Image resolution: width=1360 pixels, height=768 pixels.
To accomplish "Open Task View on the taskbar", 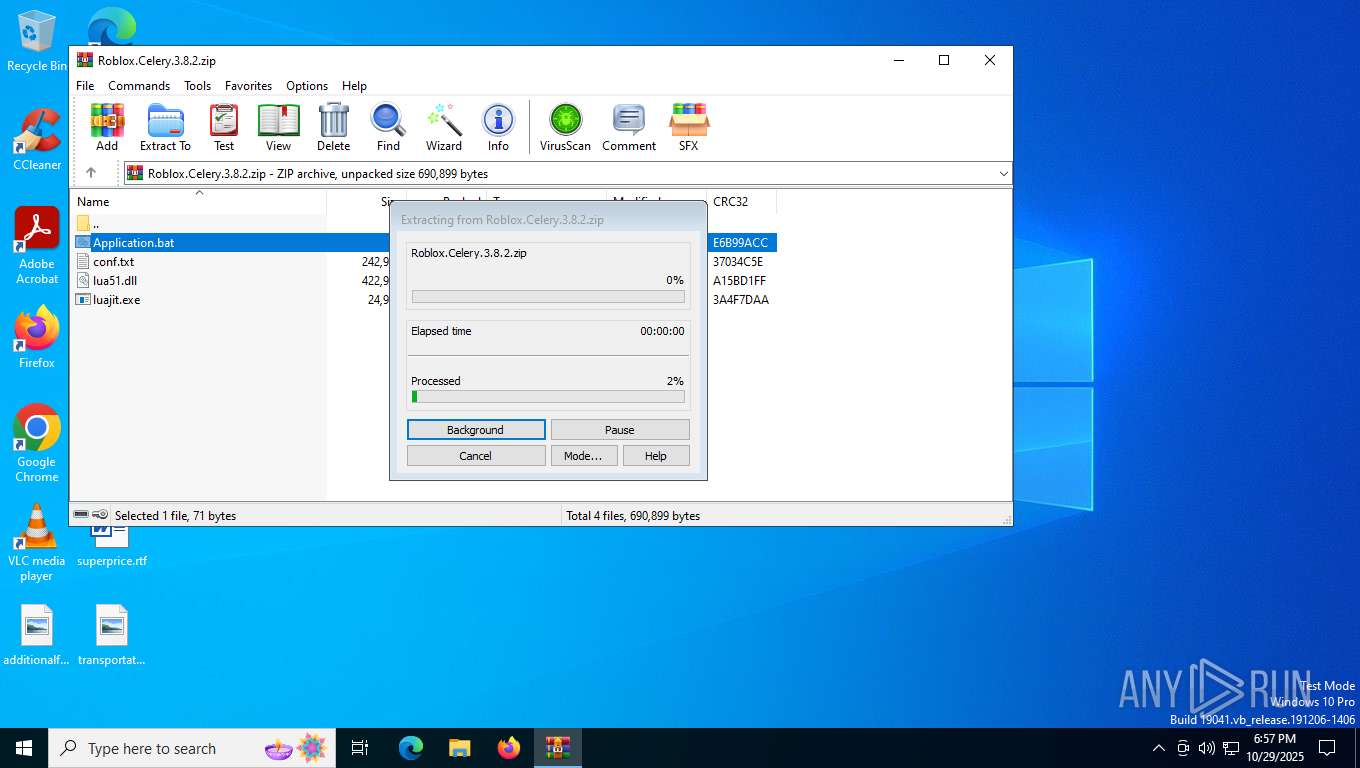I will [x=360, y=748].
